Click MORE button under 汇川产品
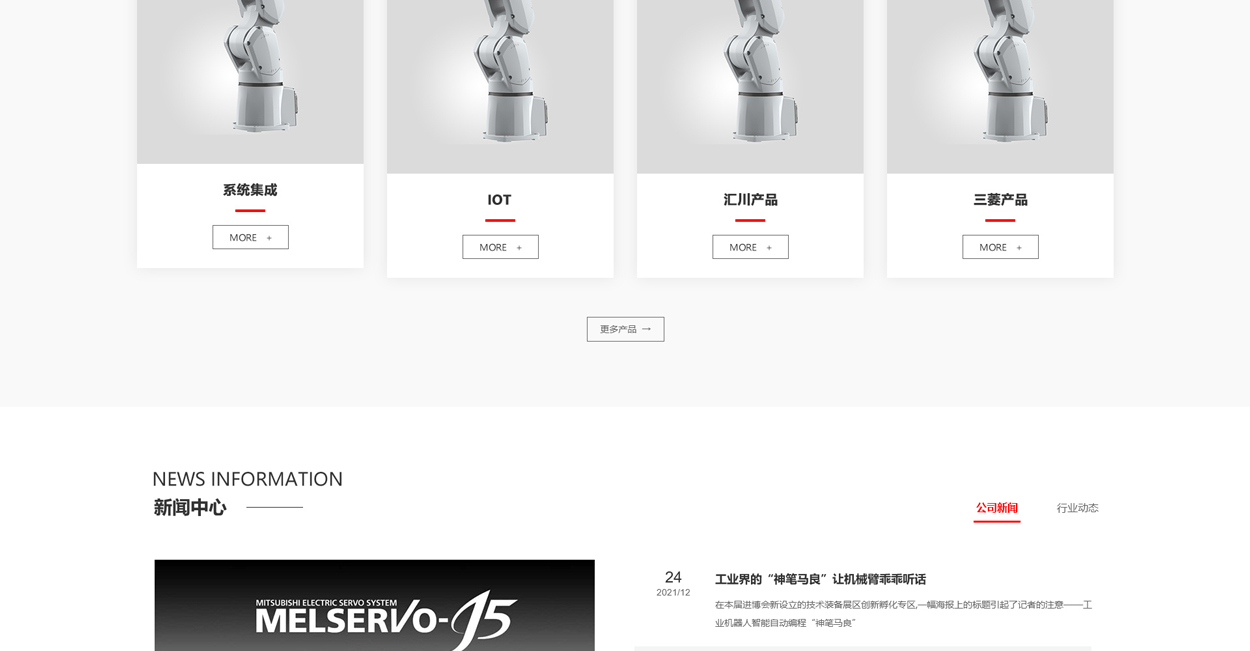Screen dimensions: 1250x651 750,247
